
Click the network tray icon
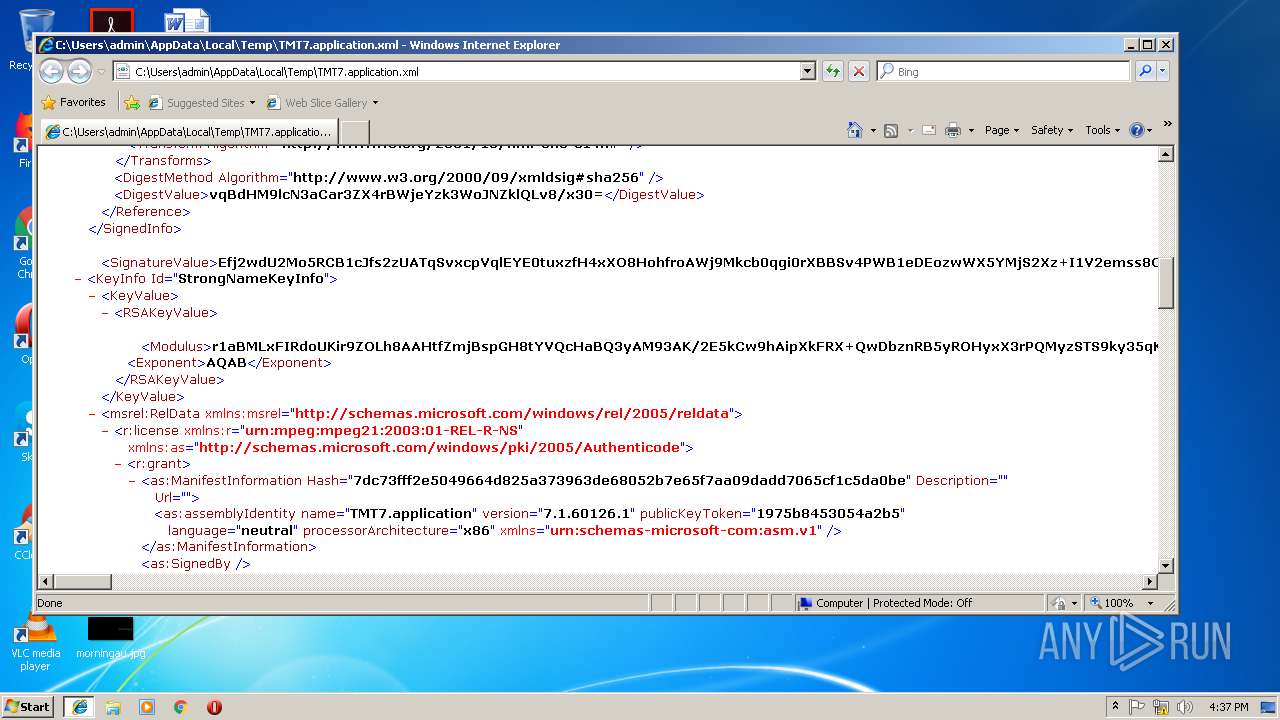tap(1161, 706)
